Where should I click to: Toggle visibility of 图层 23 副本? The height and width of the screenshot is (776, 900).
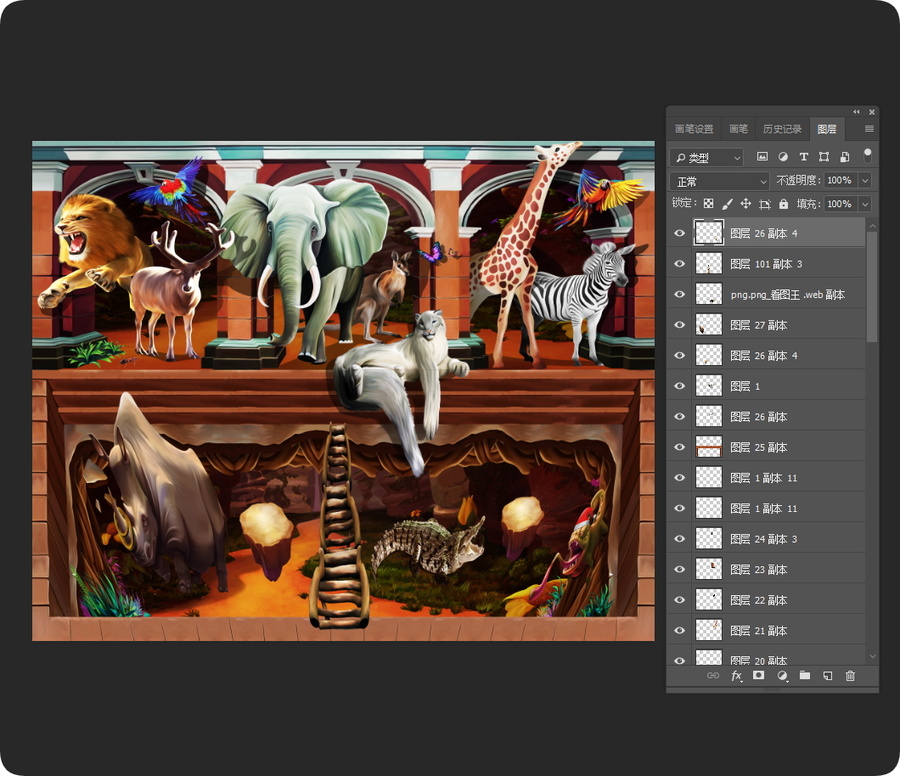680,569
